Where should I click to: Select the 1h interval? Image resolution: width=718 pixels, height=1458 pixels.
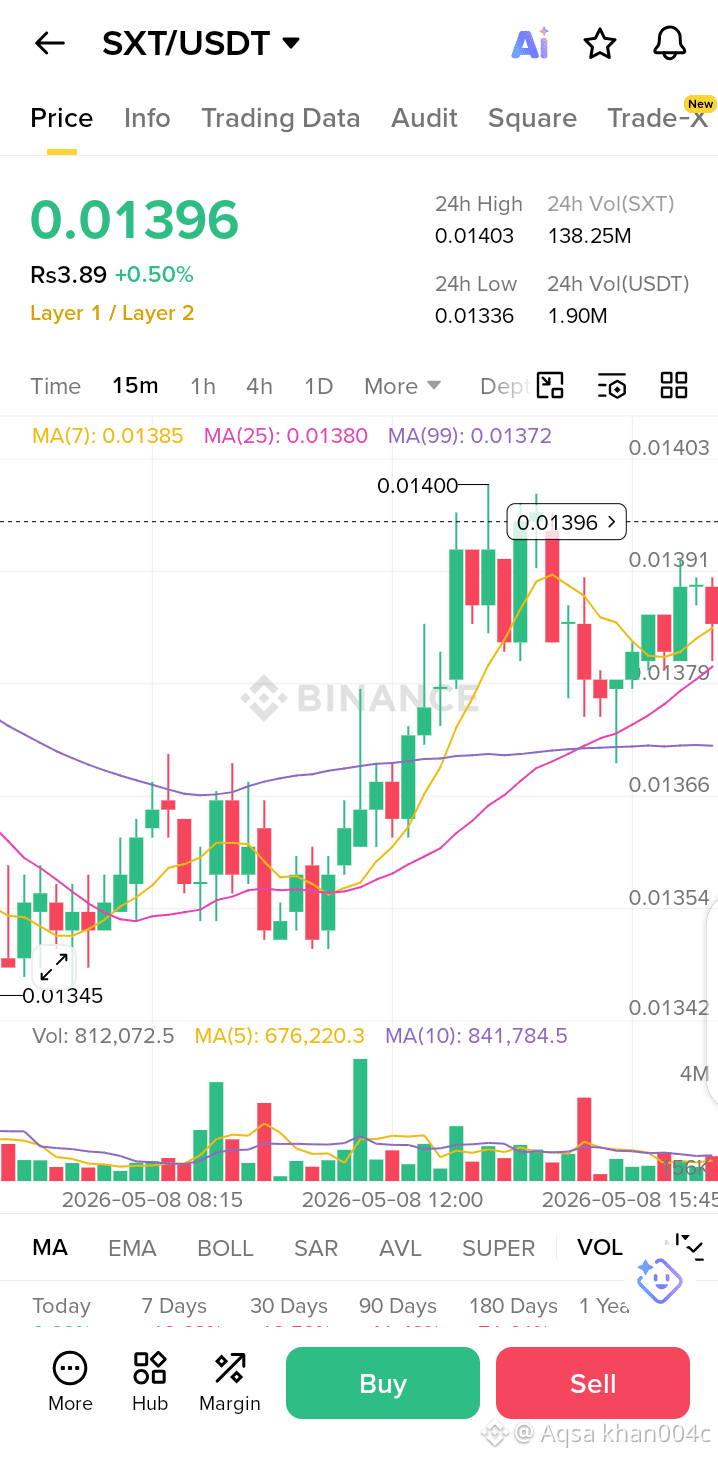(203, 386)
